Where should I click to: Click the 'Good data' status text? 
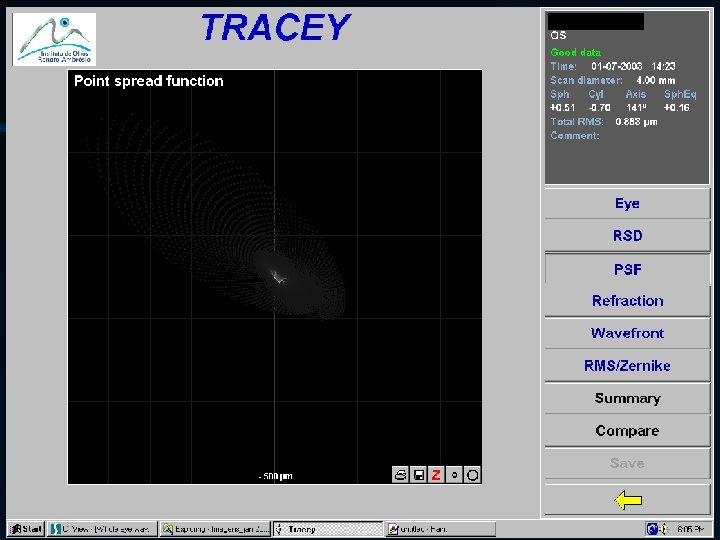(575, 52)
